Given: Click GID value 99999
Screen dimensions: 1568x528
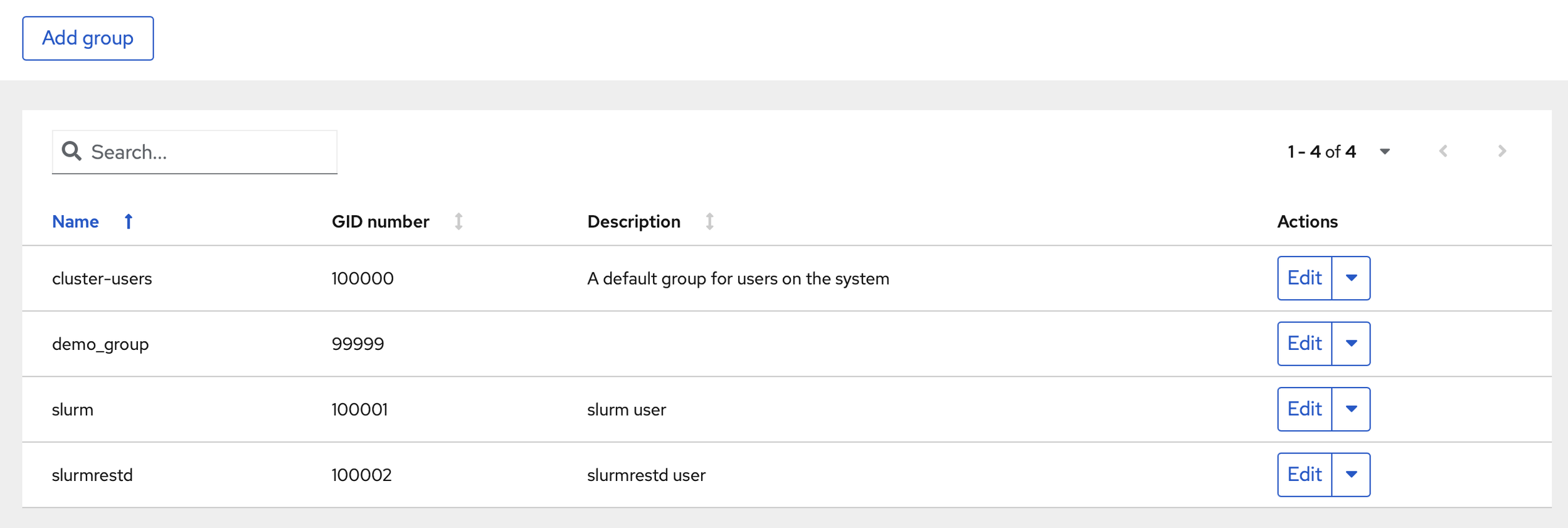Looking at the screenshot, I should tap(358, 344).
